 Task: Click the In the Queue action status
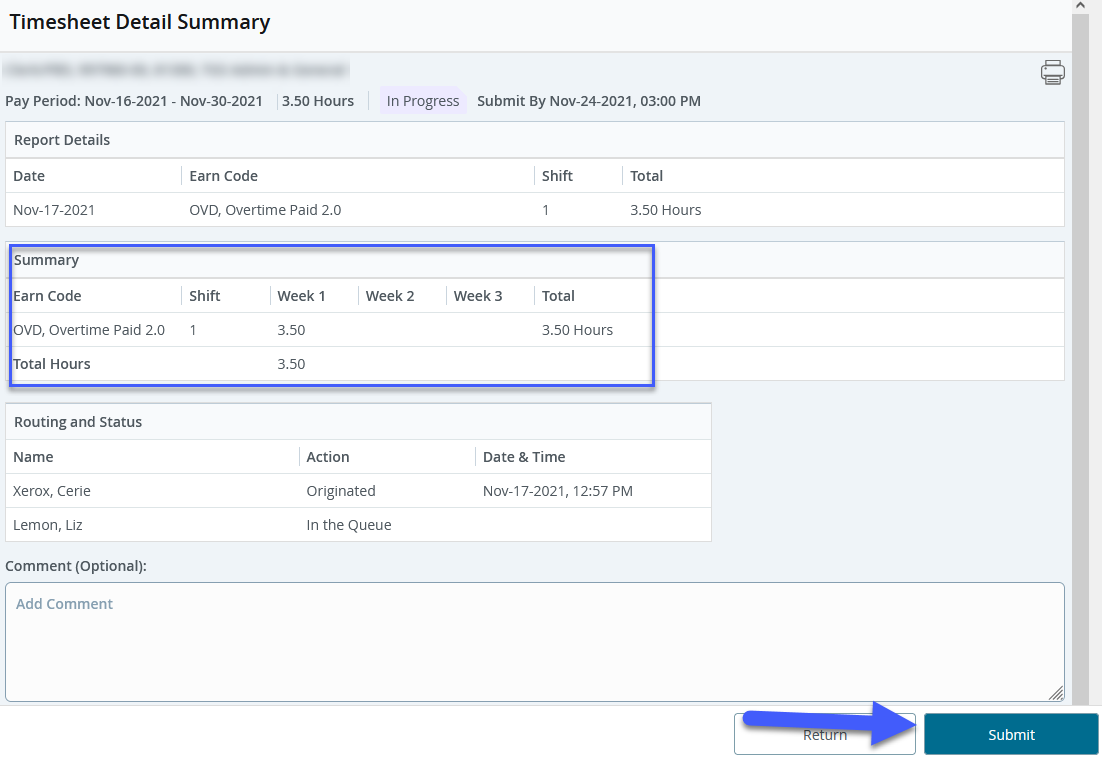pyautogui.click(x=348, y=525)
